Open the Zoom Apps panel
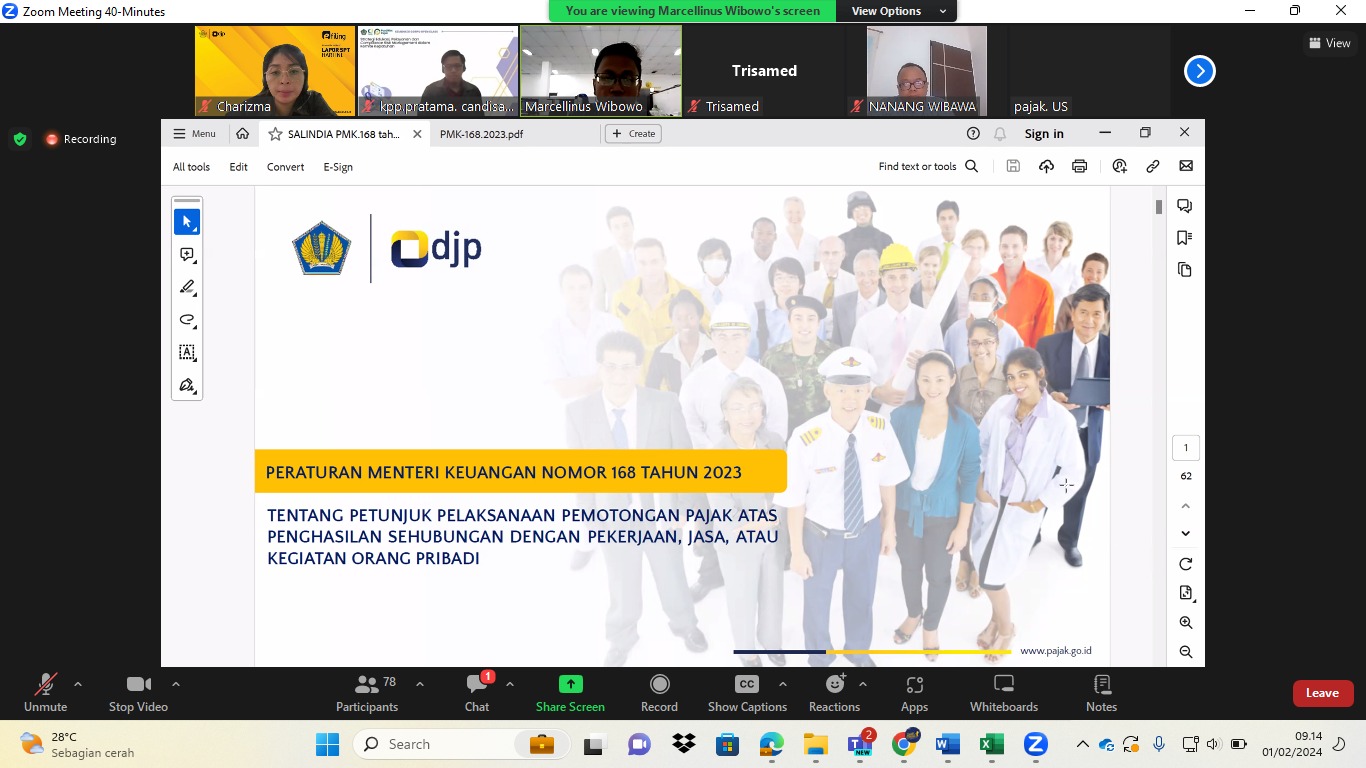The image size is (1366, 768). (914, 693)
